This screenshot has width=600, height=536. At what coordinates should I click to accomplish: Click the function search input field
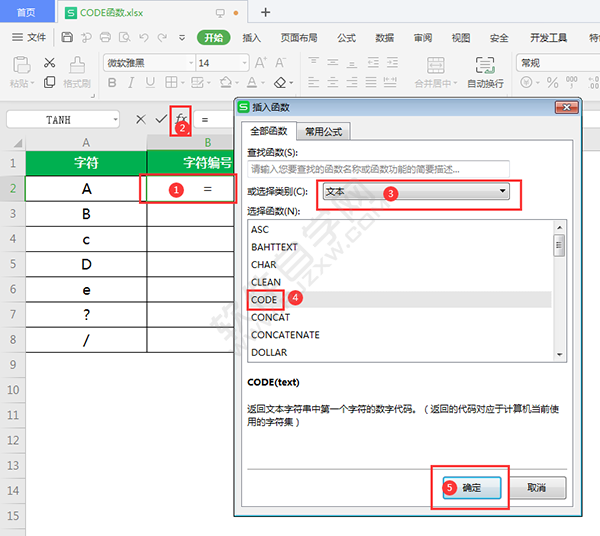(x=378, y=169)
